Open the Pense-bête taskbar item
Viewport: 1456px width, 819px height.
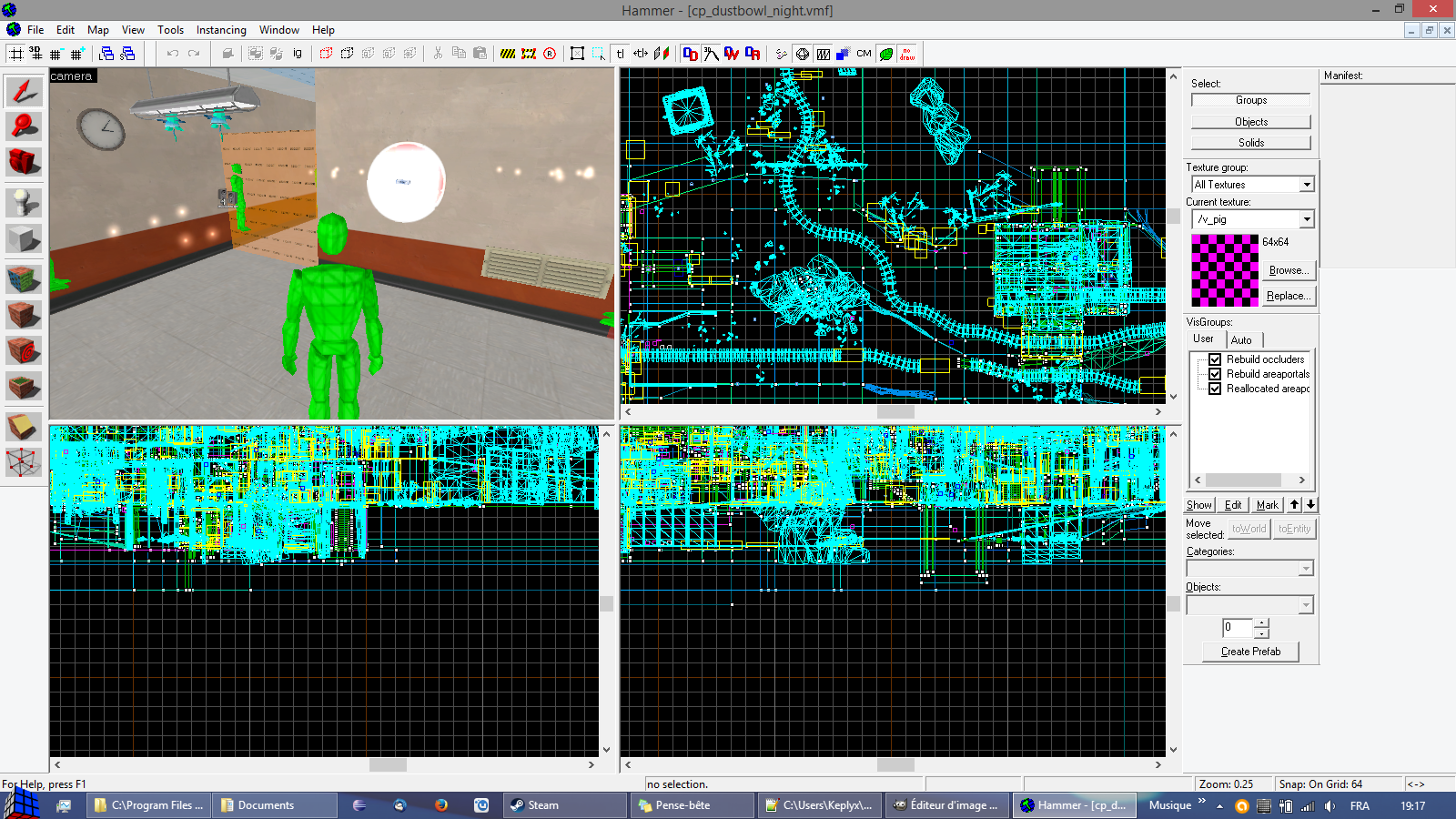(693, 805)
